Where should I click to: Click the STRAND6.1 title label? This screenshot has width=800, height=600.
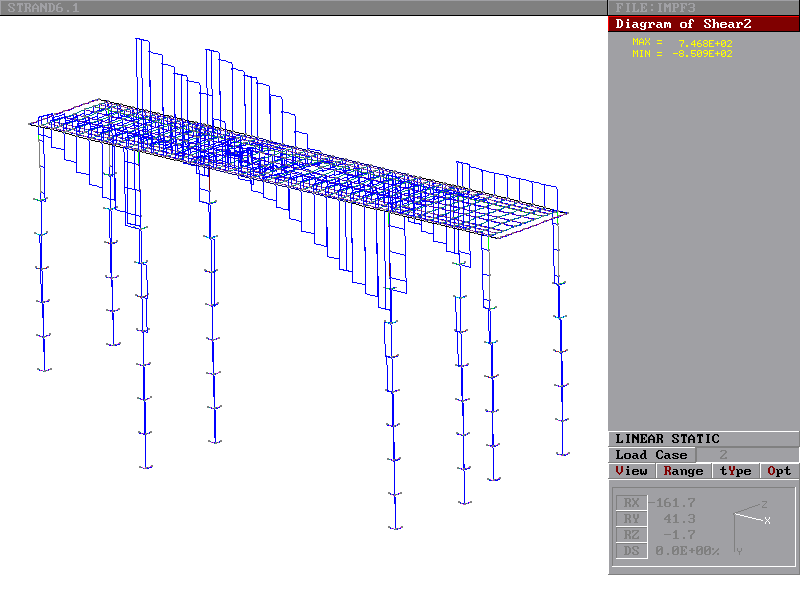tap(44, 8)
